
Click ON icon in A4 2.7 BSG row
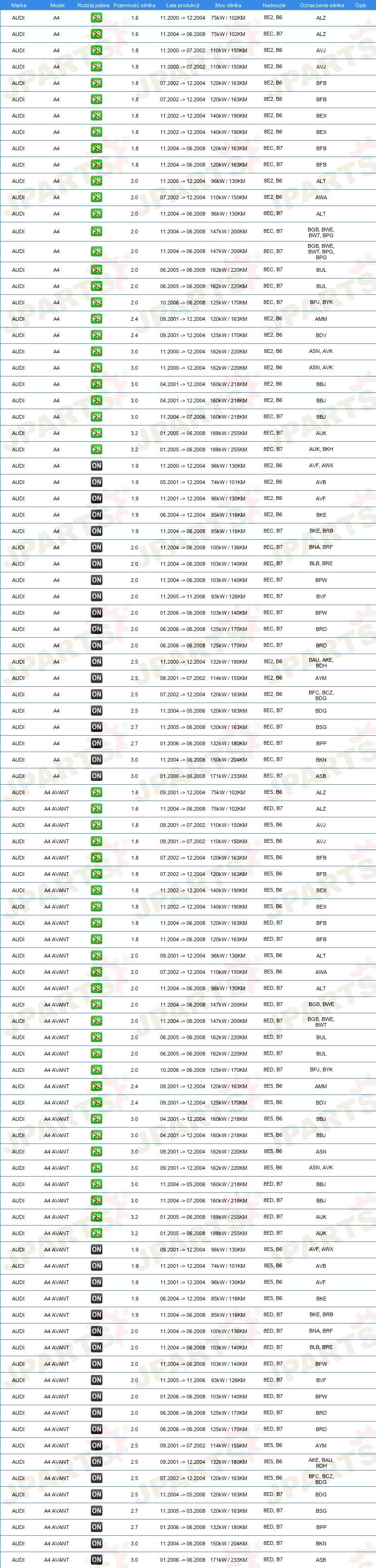(96, 727)
